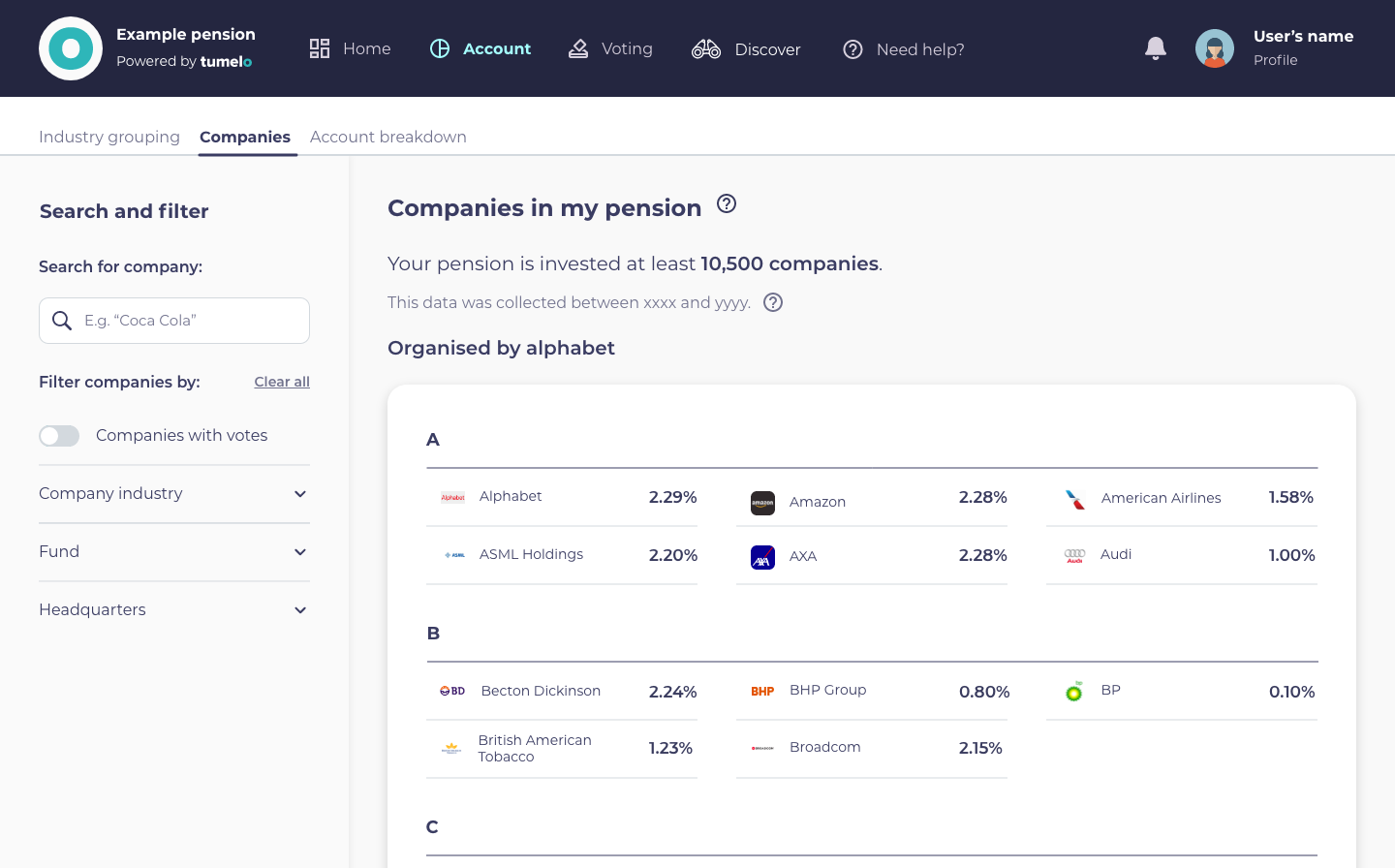Click the Powered by tumelo text
The width and height of the screenshot is (1395, 868).
[x=184, y=61]
